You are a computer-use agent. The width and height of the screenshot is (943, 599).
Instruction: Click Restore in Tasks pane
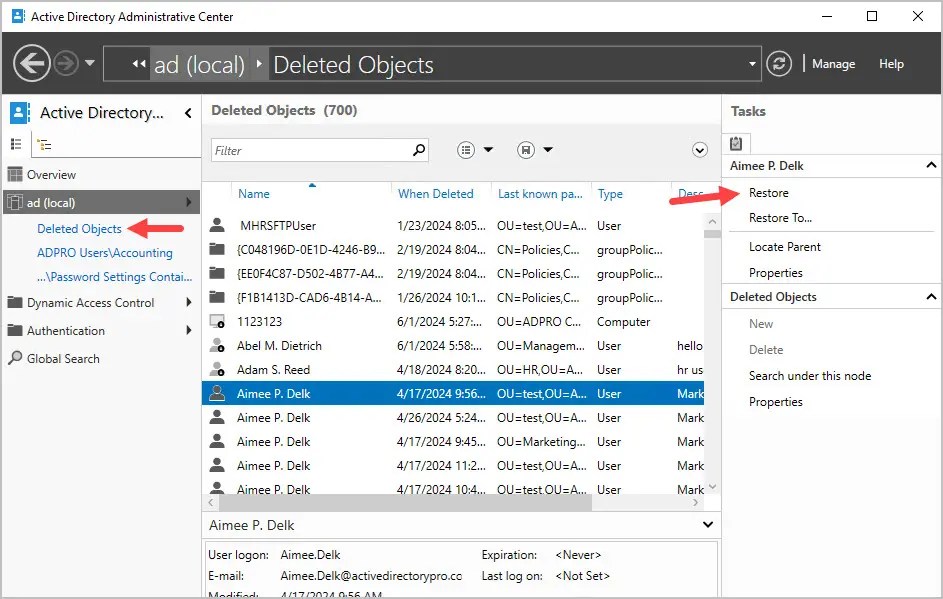point(769,193)
